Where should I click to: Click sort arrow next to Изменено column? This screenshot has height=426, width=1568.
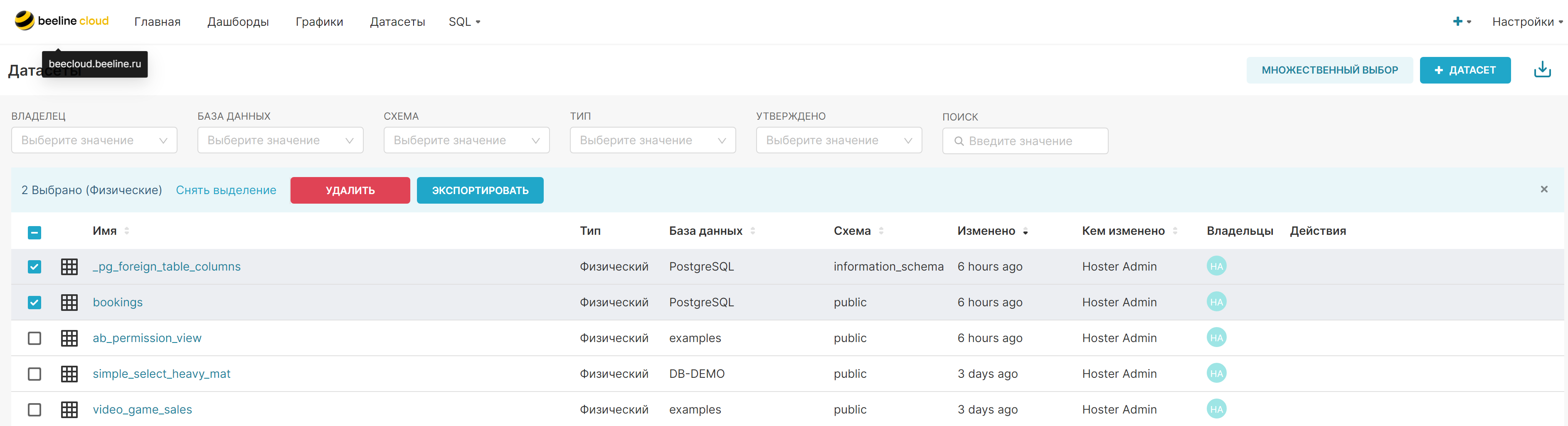(x=1025, y=231)
